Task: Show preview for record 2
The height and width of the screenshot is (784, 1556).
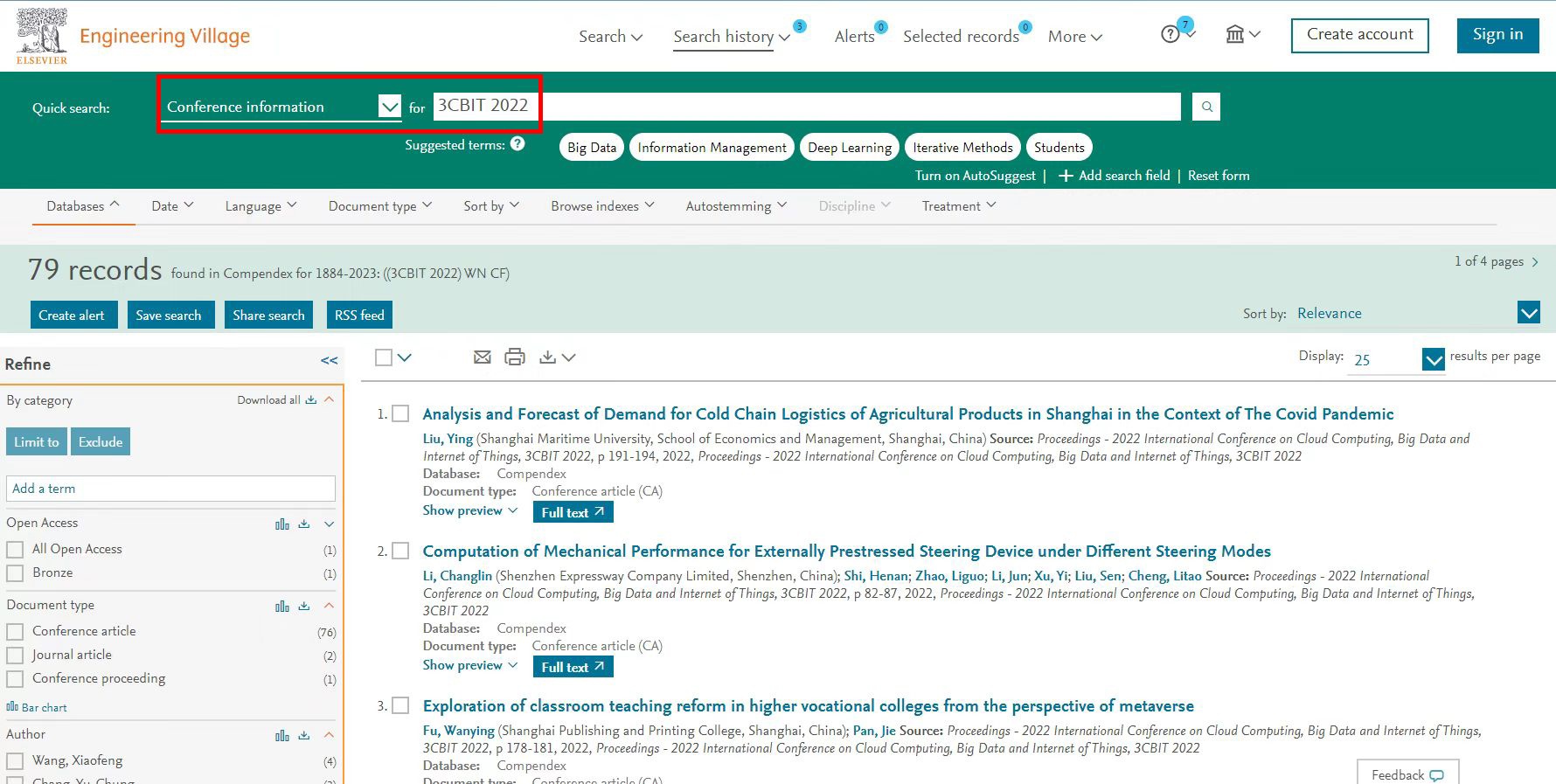Action: click(470, 665)
